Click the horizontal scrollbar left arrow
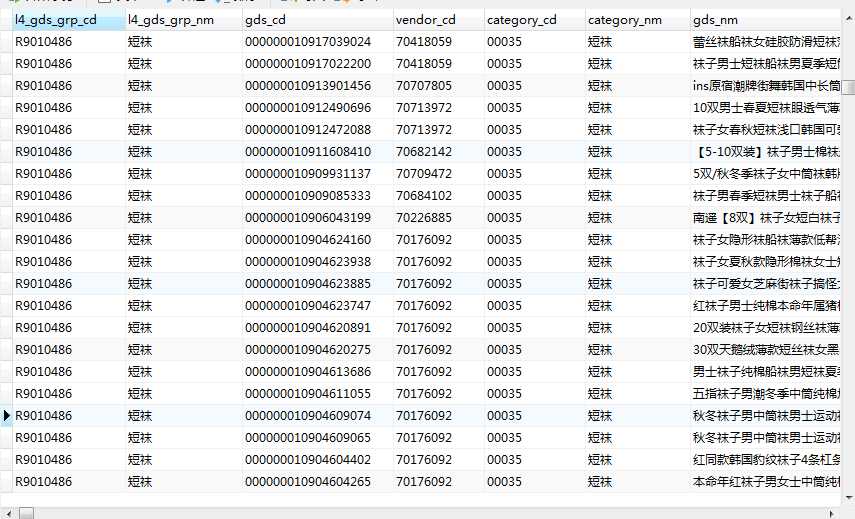The height and width of the screenshot is (519, 855). point(8,513)
